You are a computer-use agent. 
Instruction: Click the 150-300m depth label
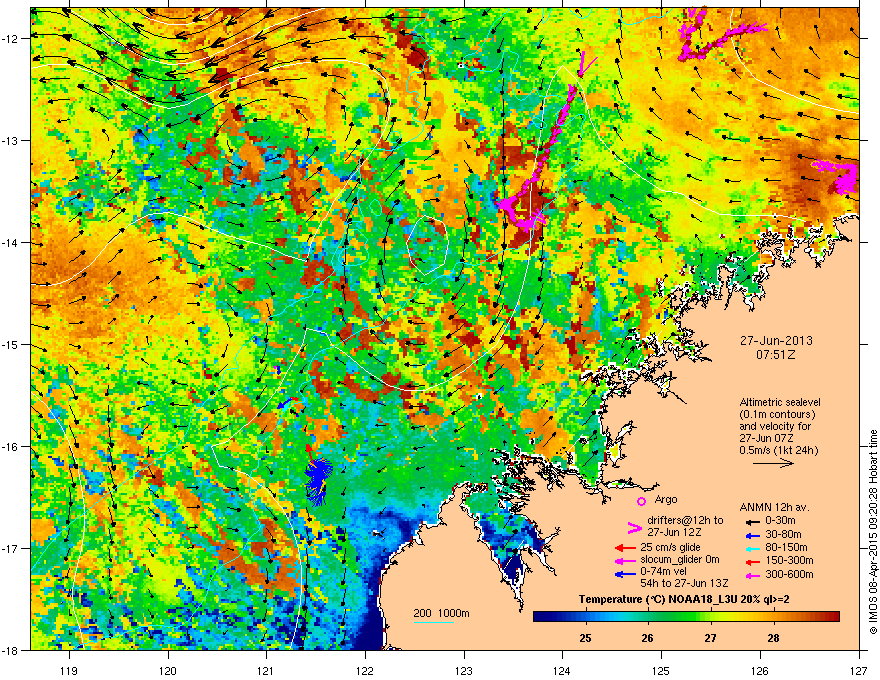click(x=789, y=560)
